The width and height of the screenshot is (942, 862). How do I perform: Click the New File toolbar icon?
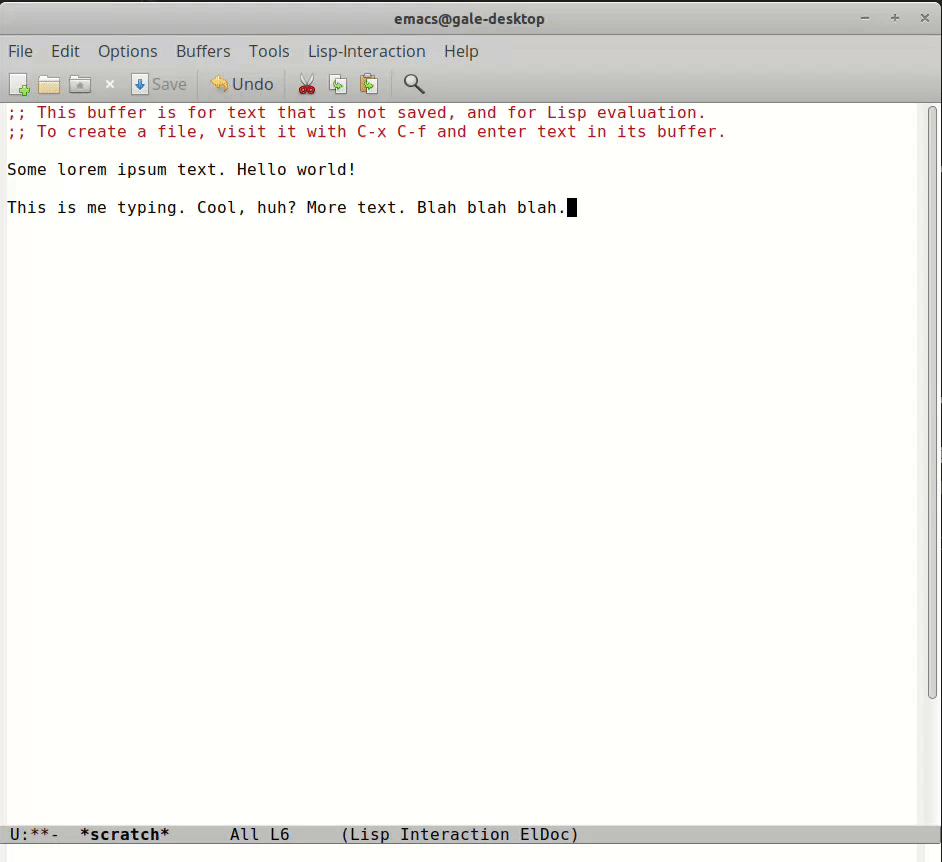coord(18,84)
